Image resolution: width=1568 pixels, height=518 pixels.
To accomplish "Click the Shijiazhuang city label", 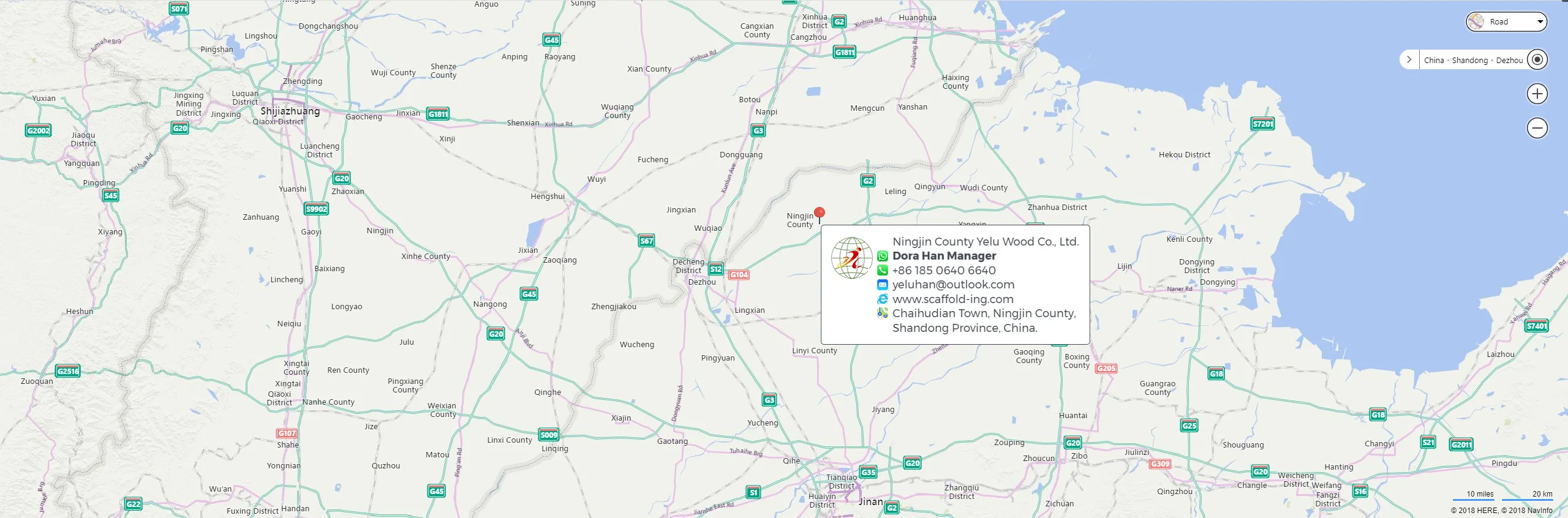I will 290,111.
